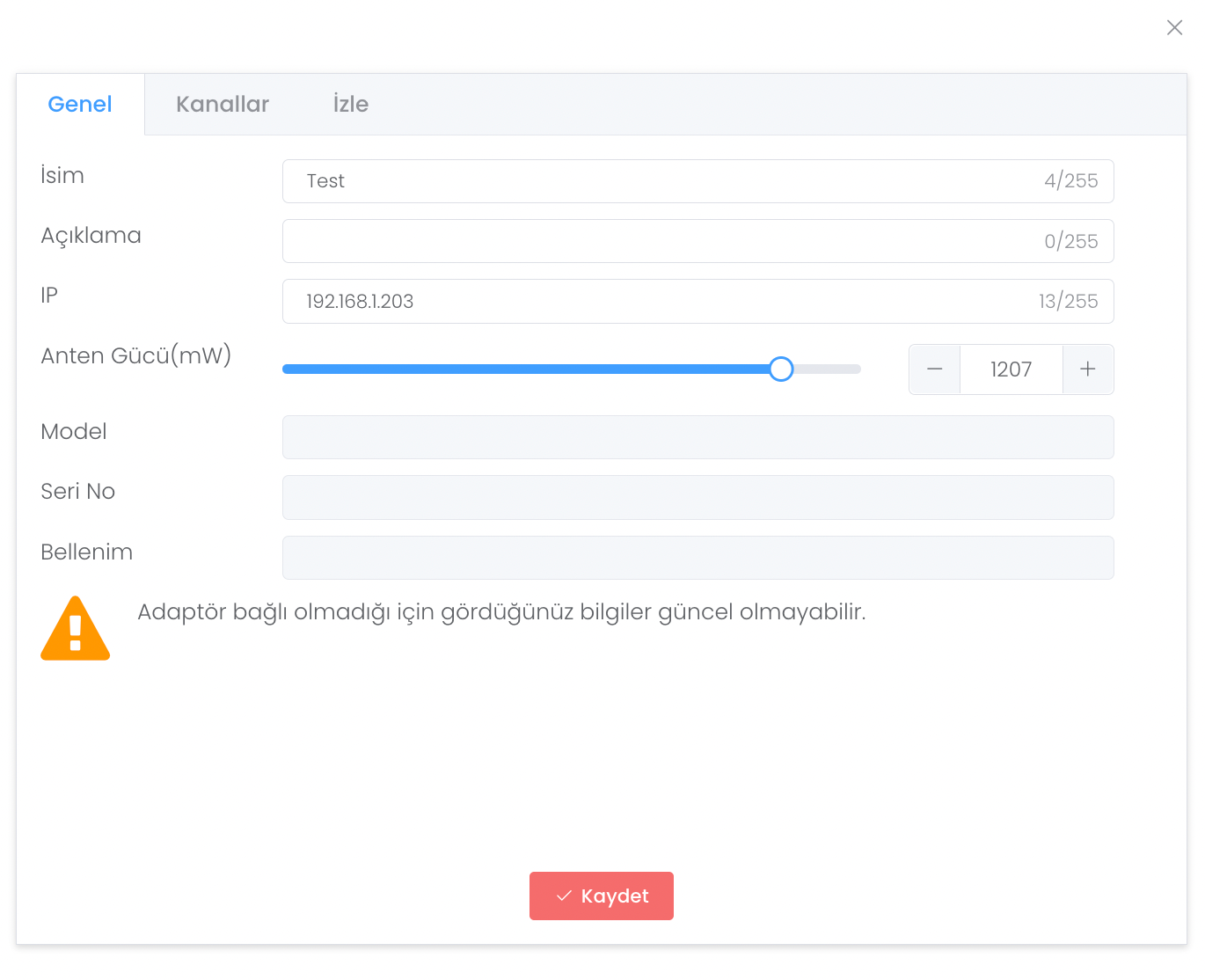Close the dialog with the X icon

pyautogui.click(x=1174, y=27)
